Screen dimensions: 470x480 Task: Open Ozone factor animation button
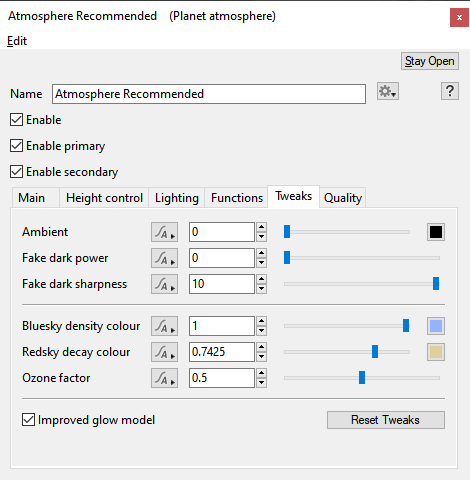point(164,378)
